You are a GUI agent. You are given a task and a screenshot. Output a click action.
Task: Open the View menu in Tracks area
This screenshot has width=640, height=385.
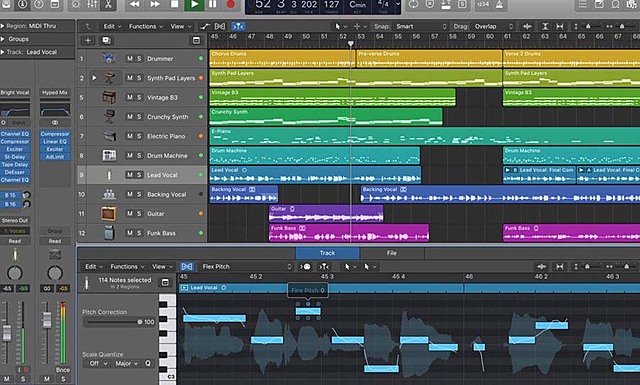(x=181, y=27)
